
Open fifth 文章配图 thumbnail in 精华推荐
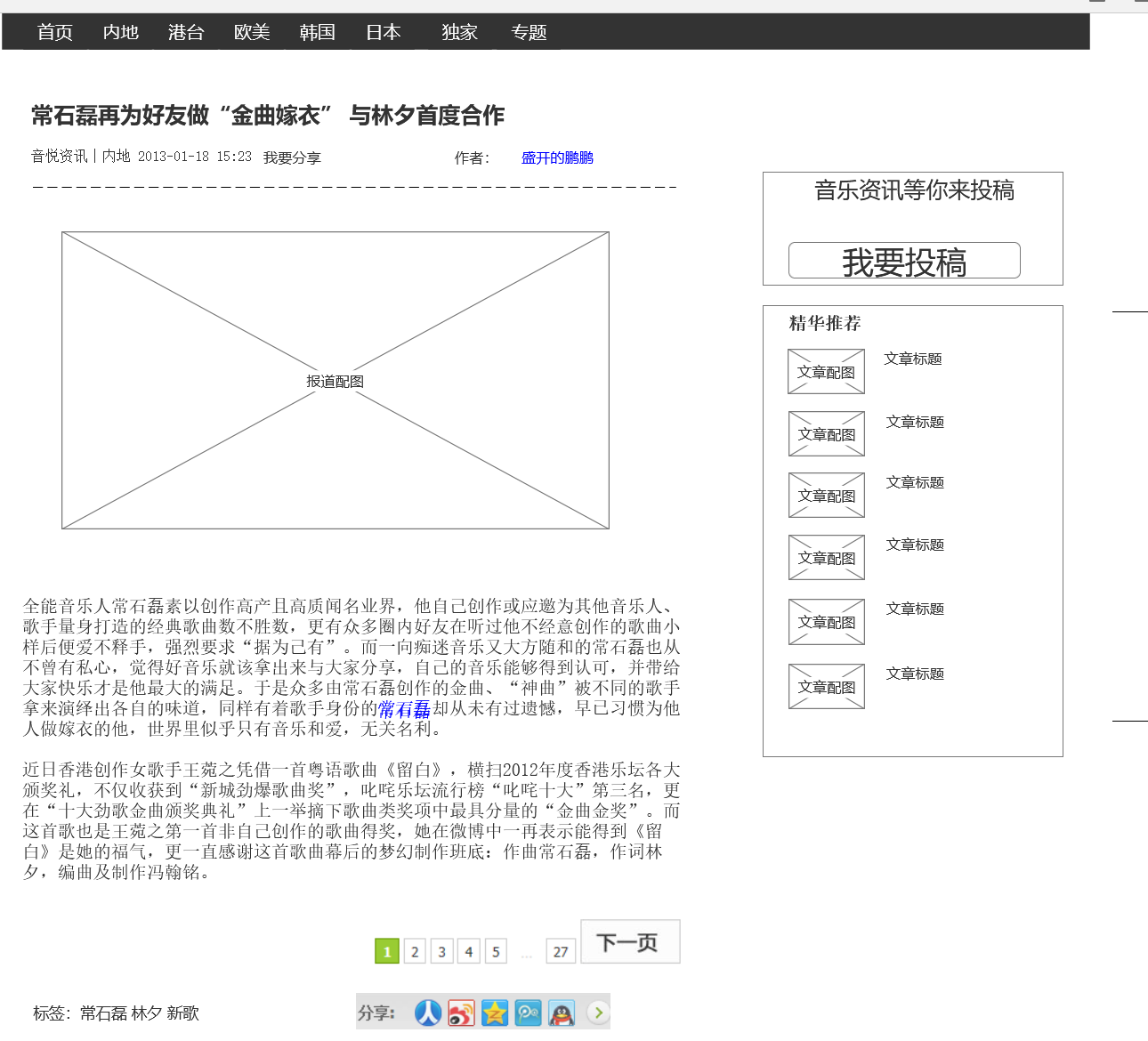tap(827, 622)
